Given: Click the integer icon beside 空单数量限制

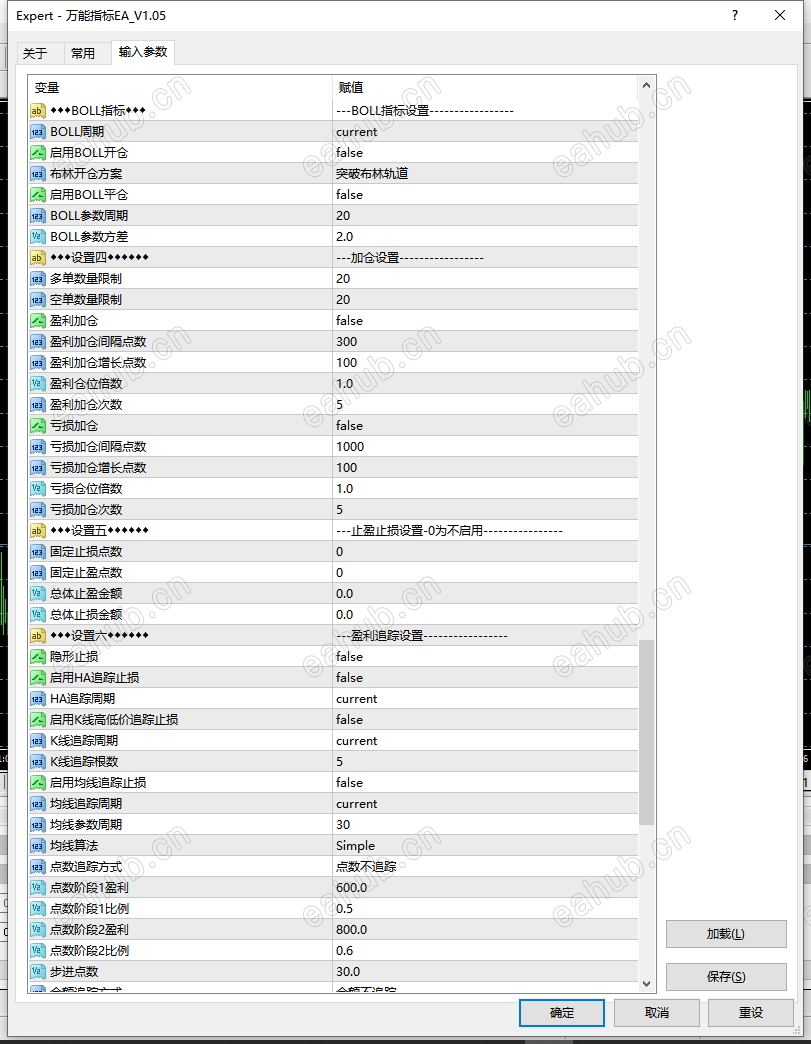Looking at the screenshot, I should pyautogui.click(x=38, y=300).
